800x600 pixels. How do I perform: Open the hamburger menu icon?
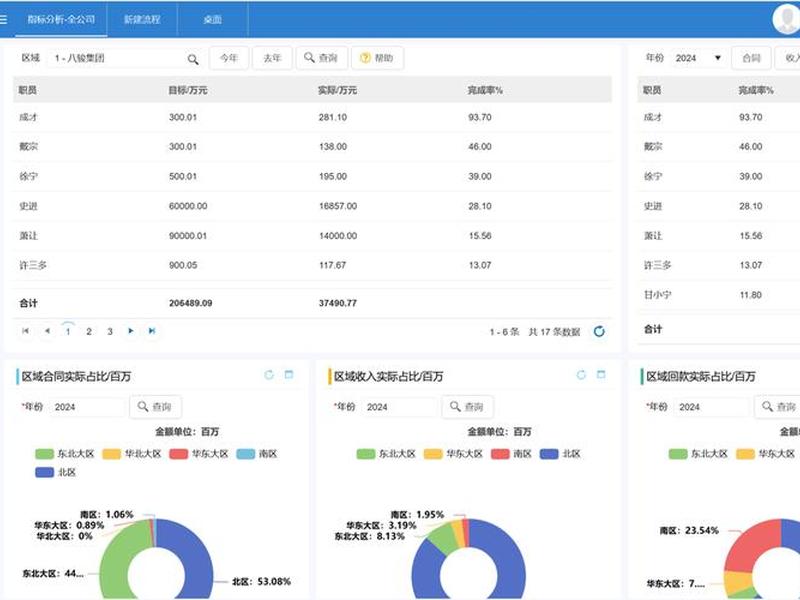pyautogui.click(x=3, y=19)
